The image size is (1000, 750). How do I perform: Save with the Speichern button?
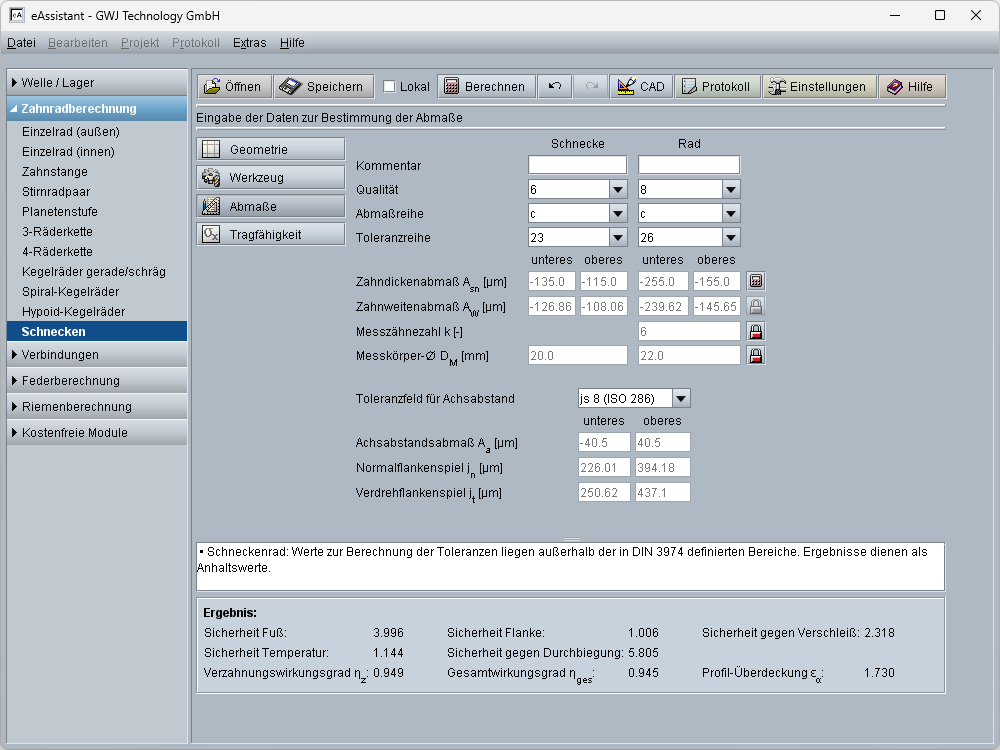[324, 87]
